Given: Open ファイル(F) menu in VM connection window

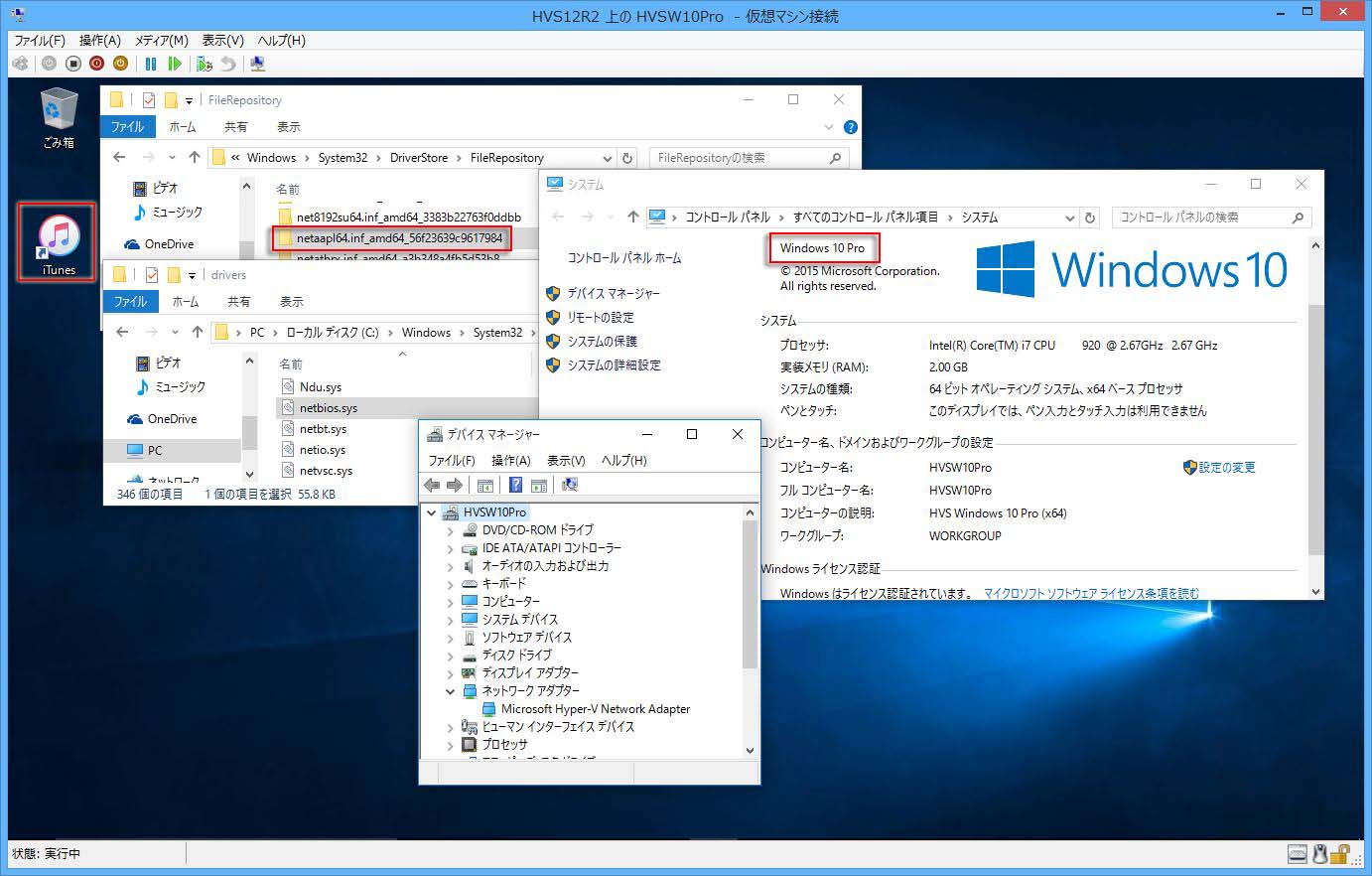Looking at the screenshot, I should (40, 41).
